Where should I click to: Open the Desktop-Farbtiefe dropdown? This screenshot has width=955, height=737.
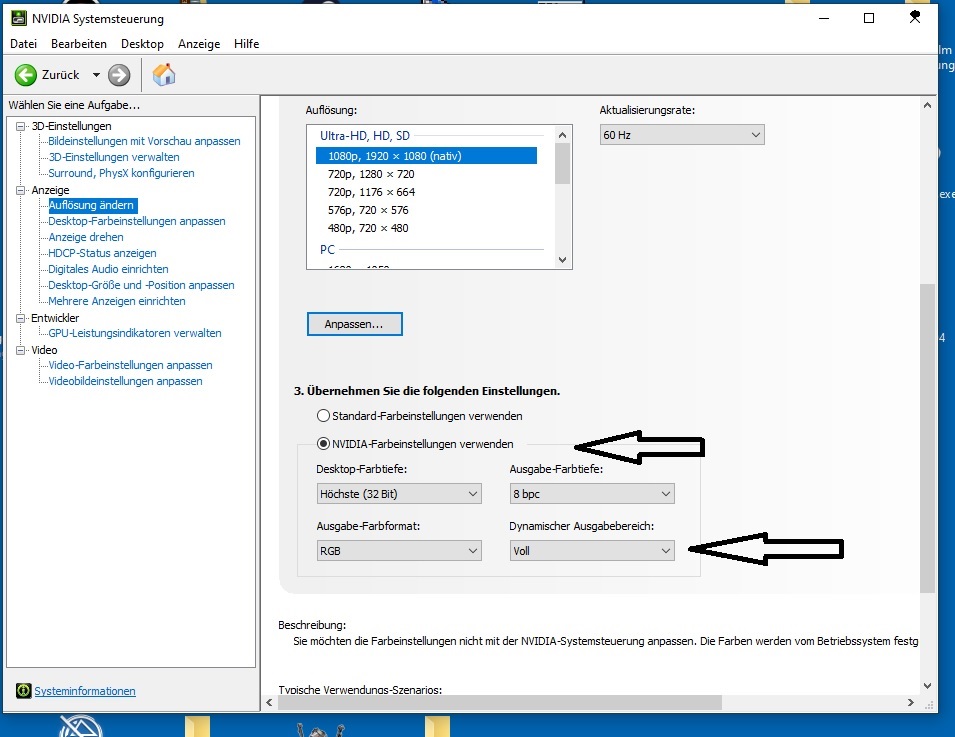click(398, 493)
